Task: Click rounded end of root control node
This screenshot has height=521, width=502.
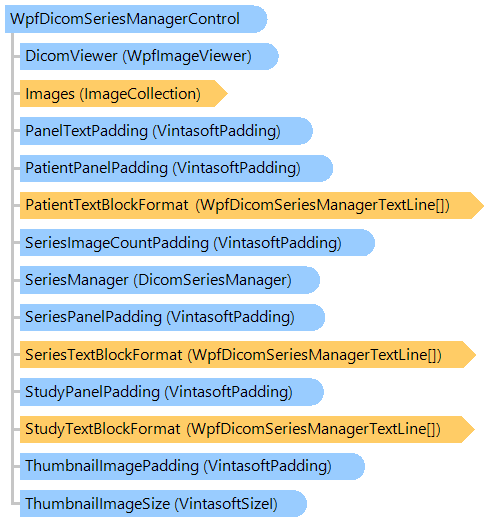Action: (x=260, y=19)
